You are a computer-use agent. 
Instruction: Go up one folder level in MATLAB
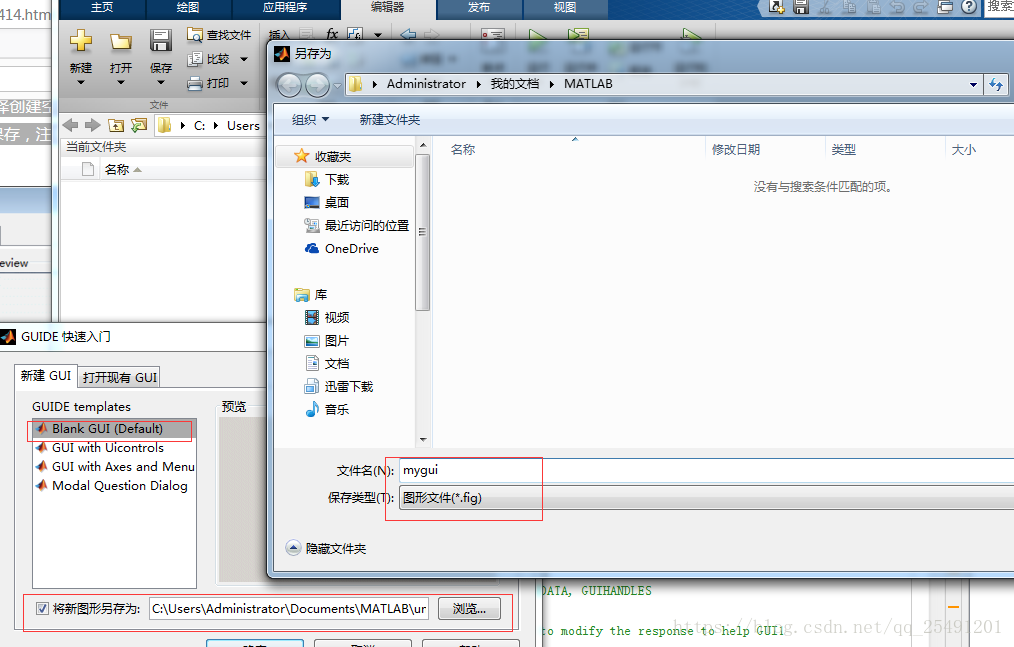coord(116,125)
